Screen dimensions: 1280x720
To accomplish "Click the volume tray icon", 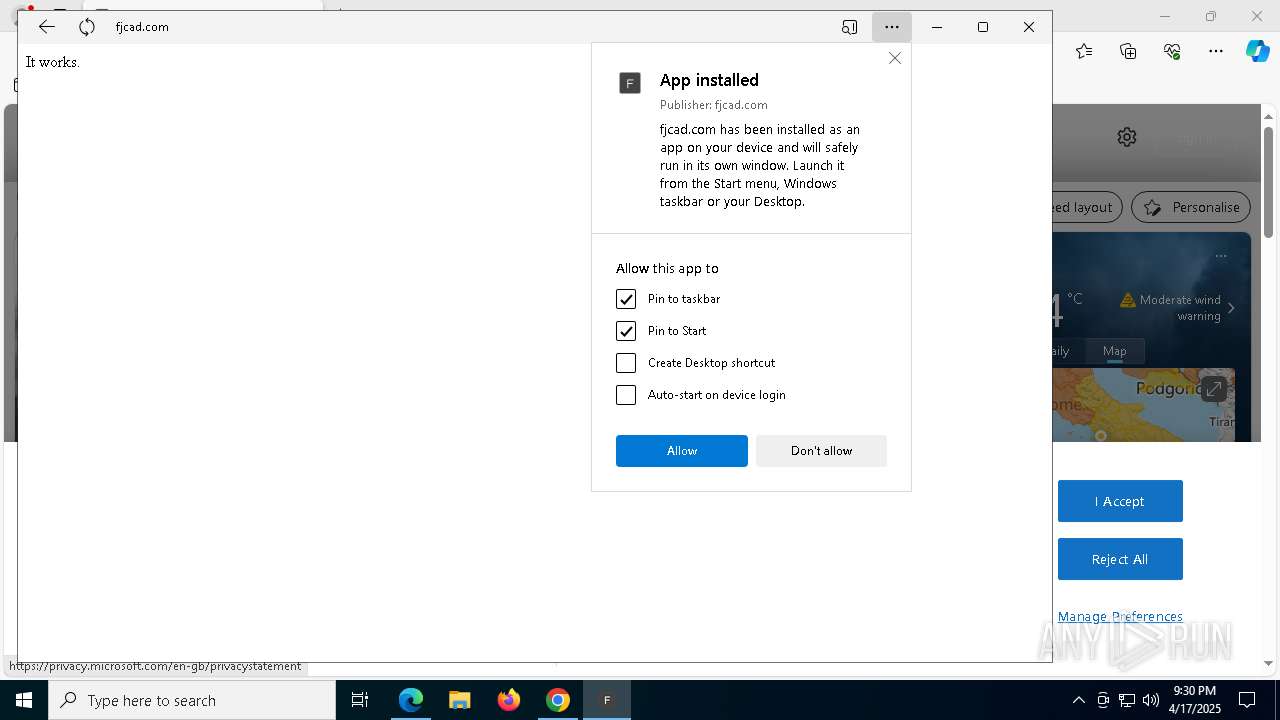I will [1151, 700].
